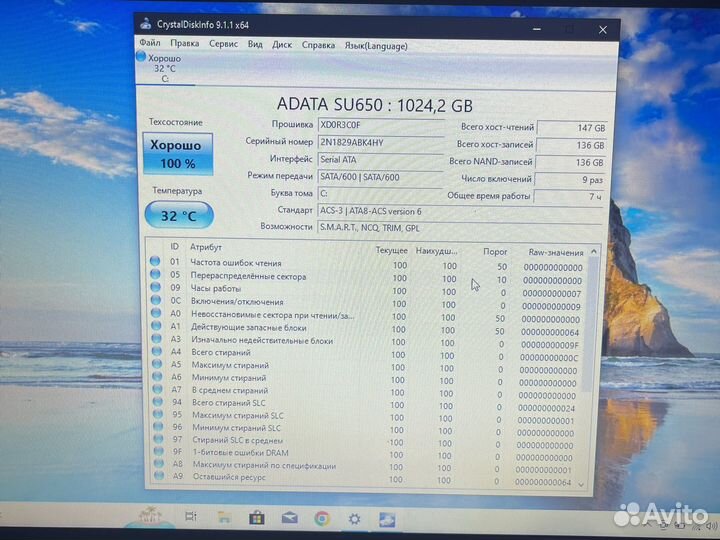Click the status icon for attribute A8
Screen dimensions: 720x540
[x=159, y=463]
